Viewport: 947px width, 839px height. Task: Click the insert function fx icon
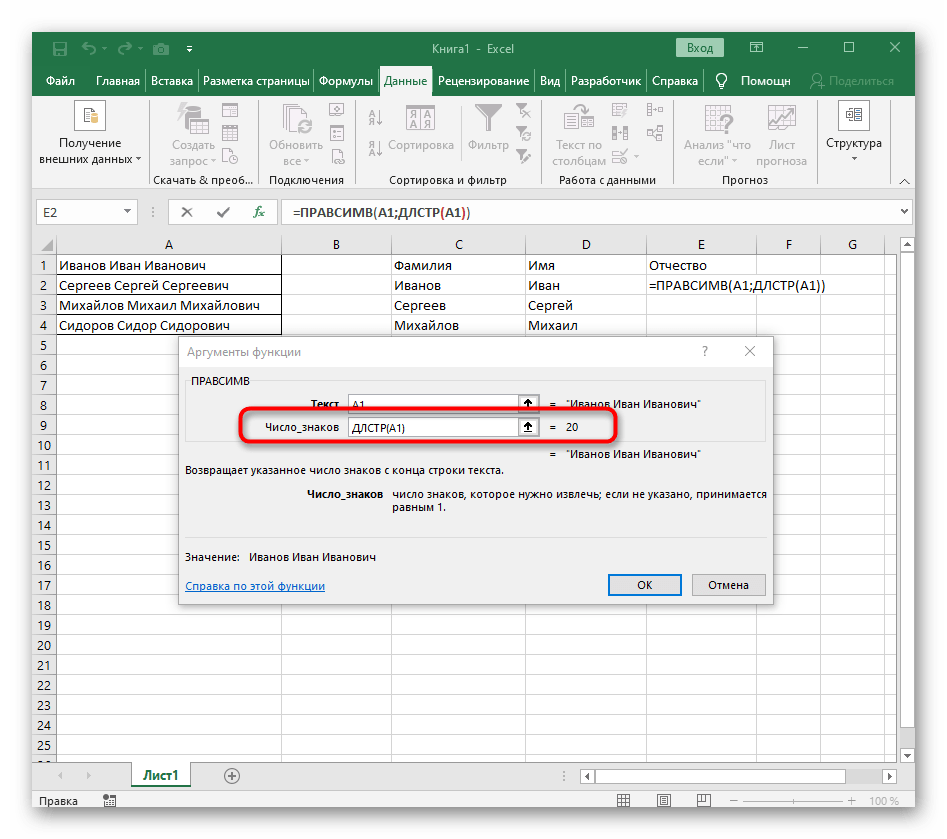pyautogui.click(x=258, y=212)
